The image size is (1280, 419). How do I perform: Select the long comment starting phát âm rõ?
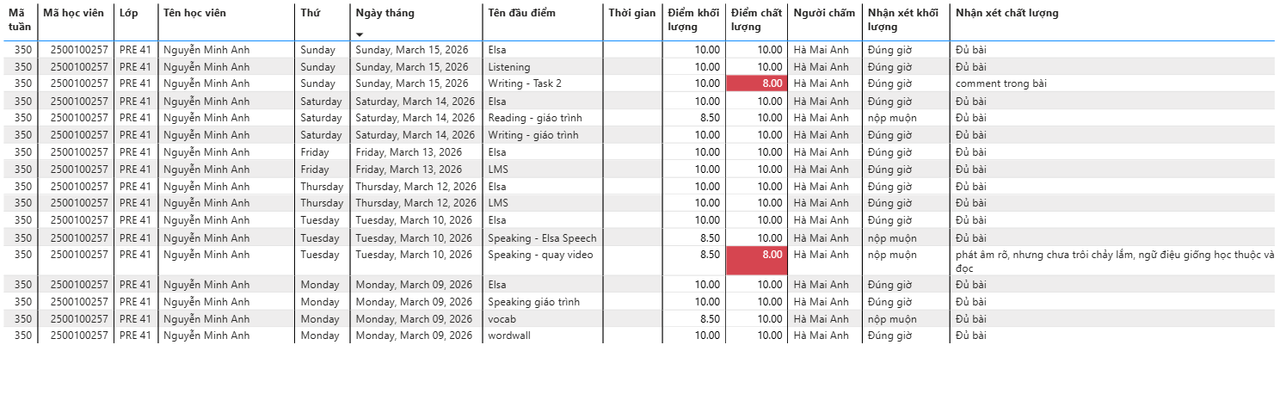[x=1114, y=261]
